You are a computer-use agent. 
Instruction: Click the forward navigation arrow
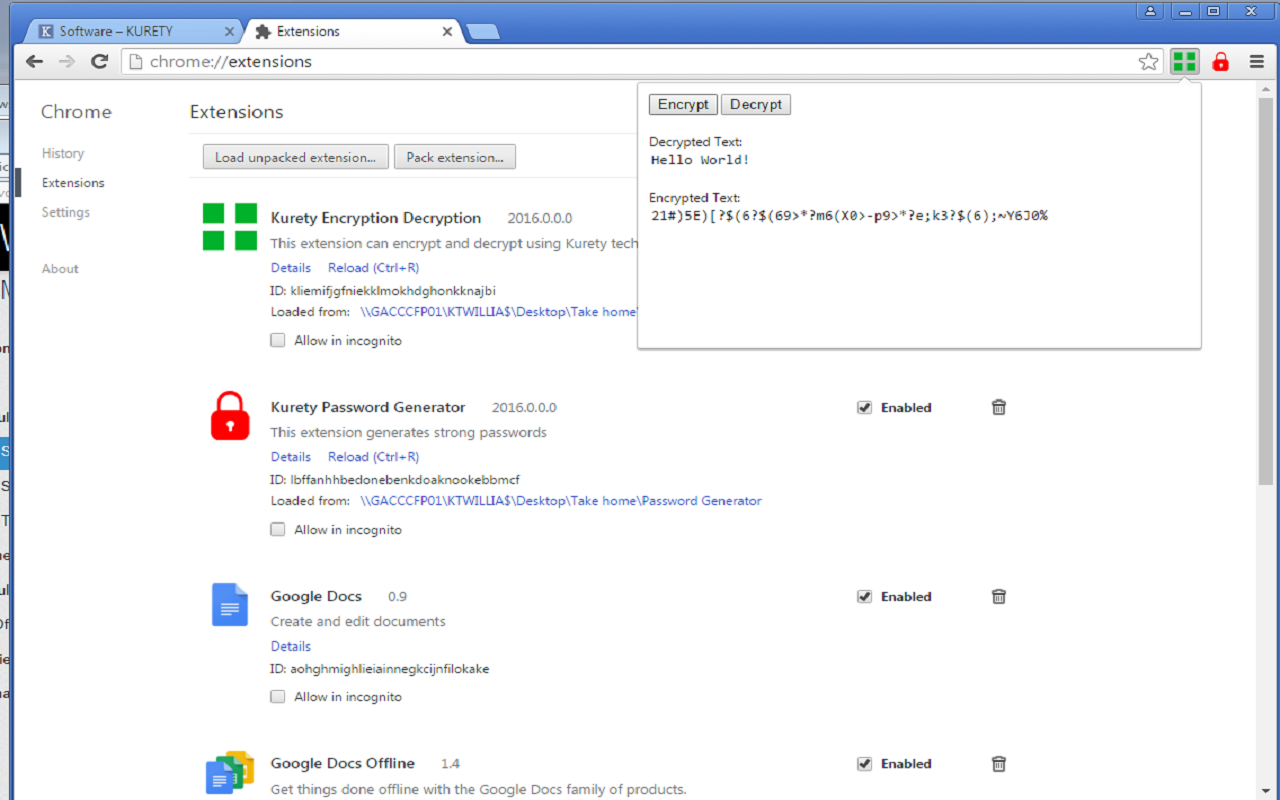66,62
